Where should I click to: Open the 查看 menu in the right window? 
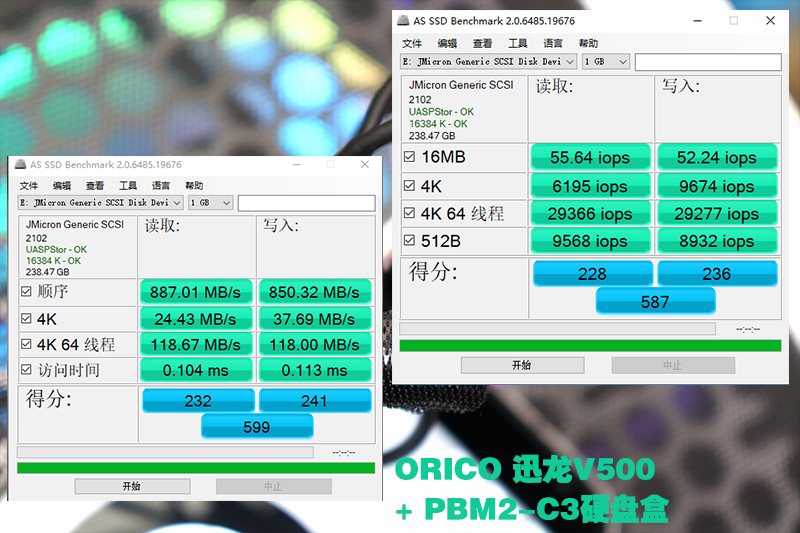(x=482, y=43)
